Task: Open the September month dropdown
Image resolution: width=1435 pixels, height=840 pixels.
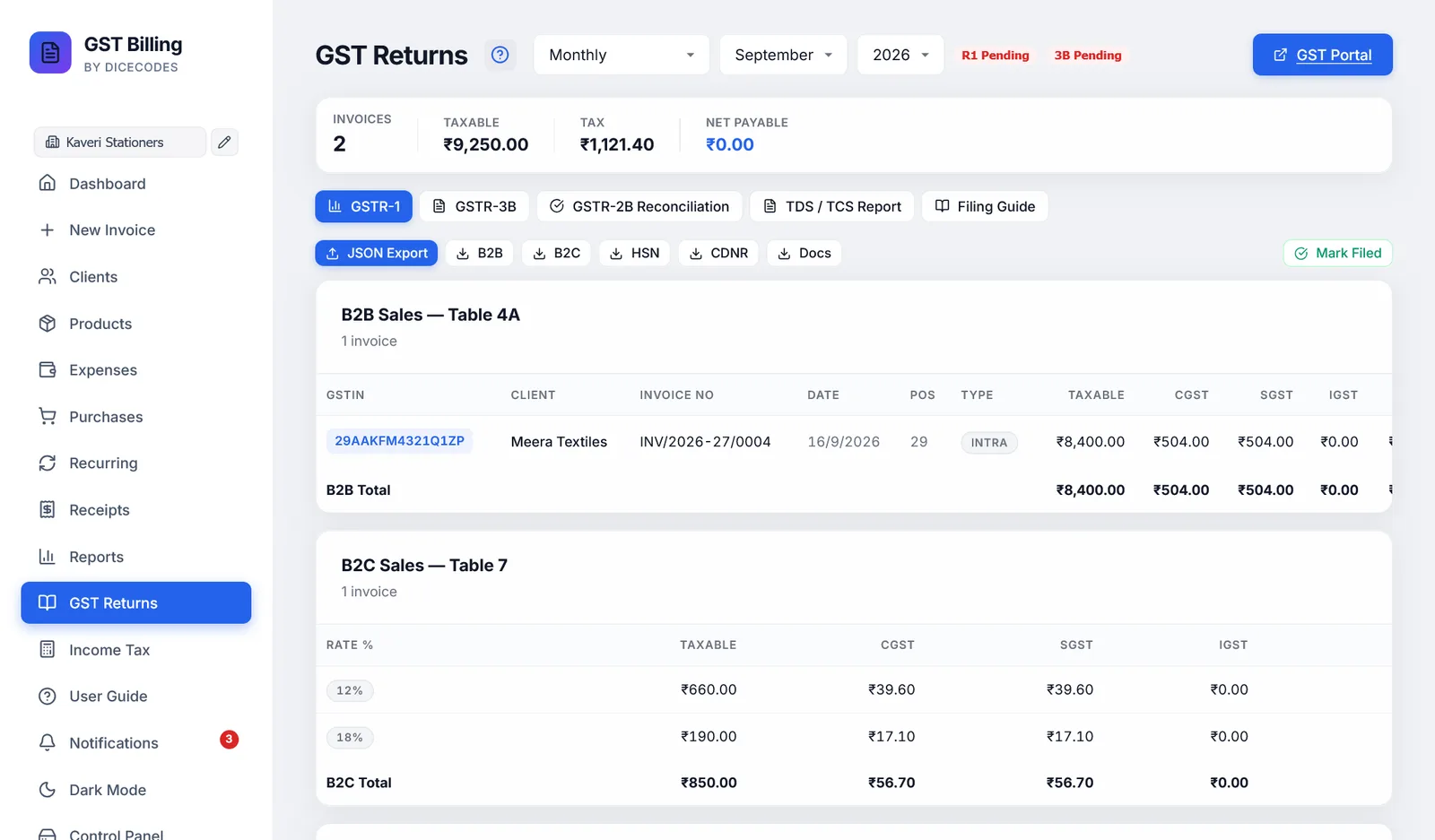Action: click(783, 55)
